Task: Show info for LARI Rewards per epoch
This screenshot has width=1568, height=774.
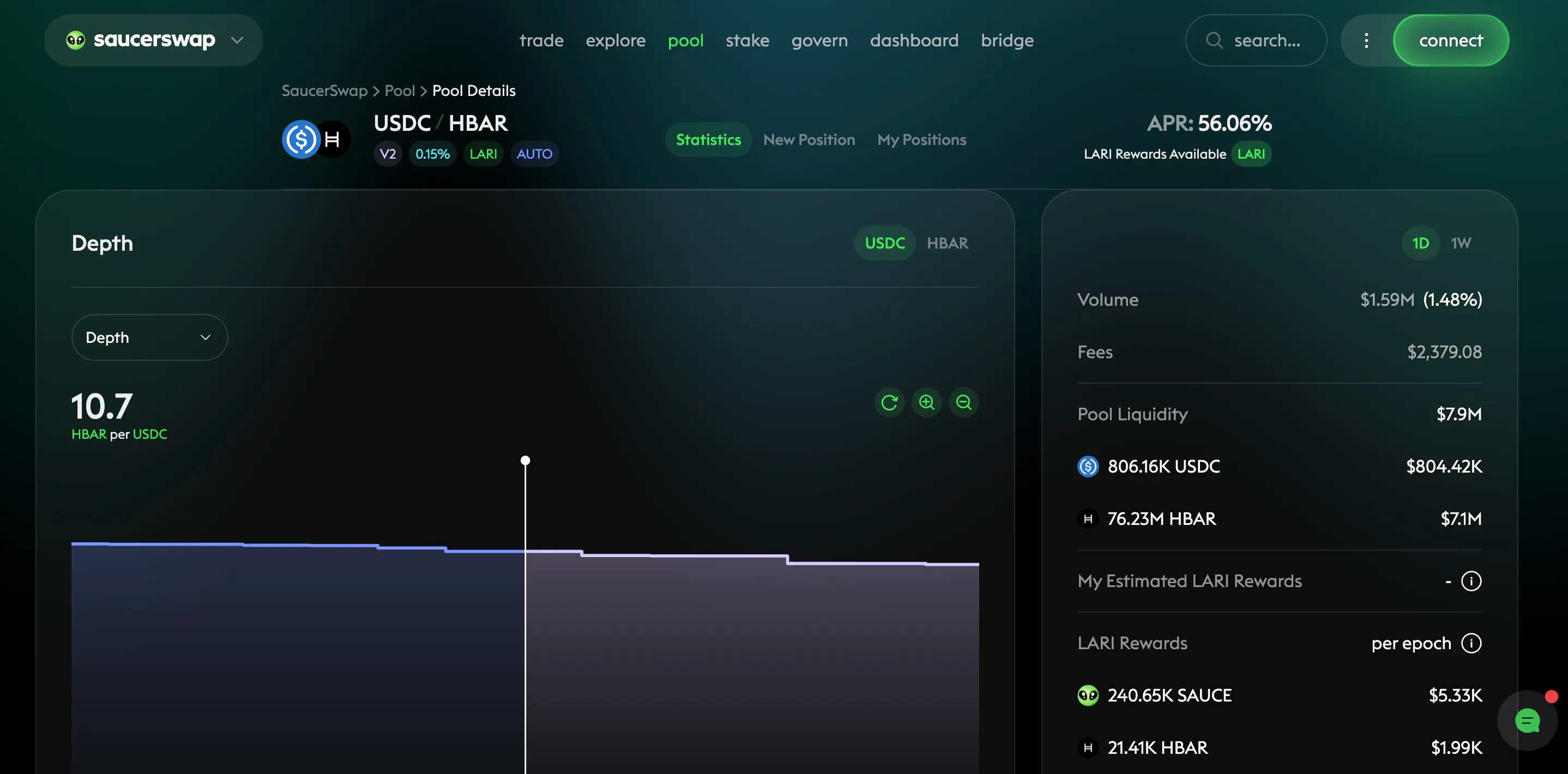Action: pos(1470,643)
